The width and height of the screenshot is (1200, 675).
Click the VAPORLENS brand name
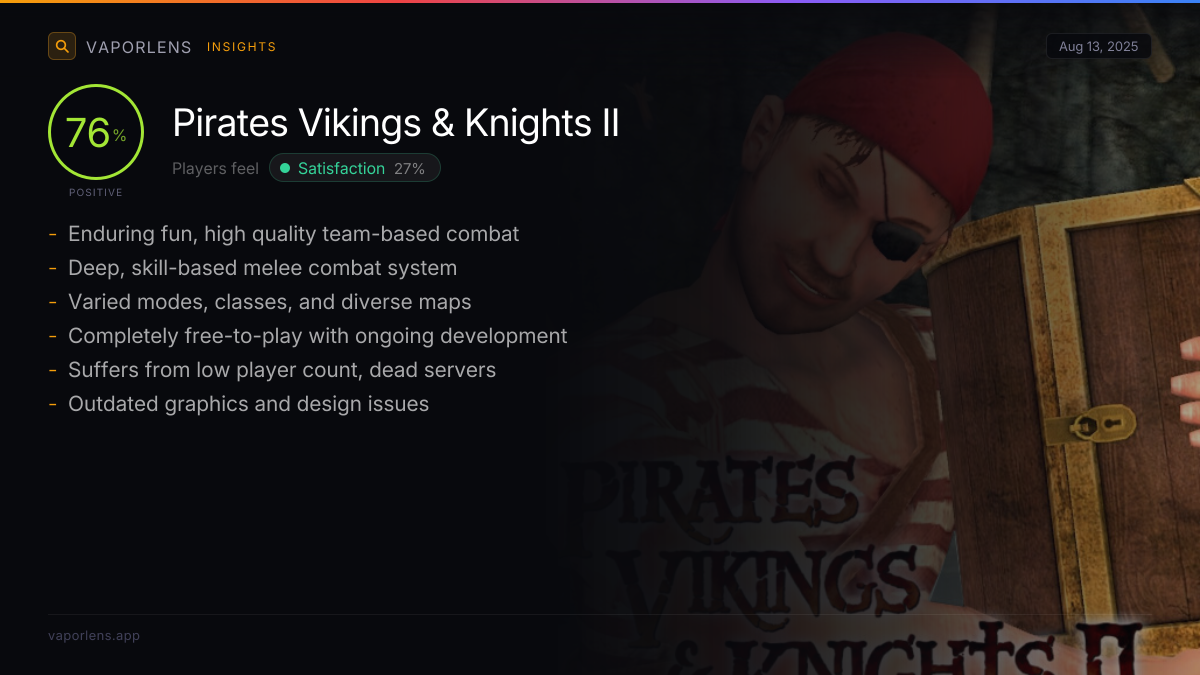coord(139,47)
